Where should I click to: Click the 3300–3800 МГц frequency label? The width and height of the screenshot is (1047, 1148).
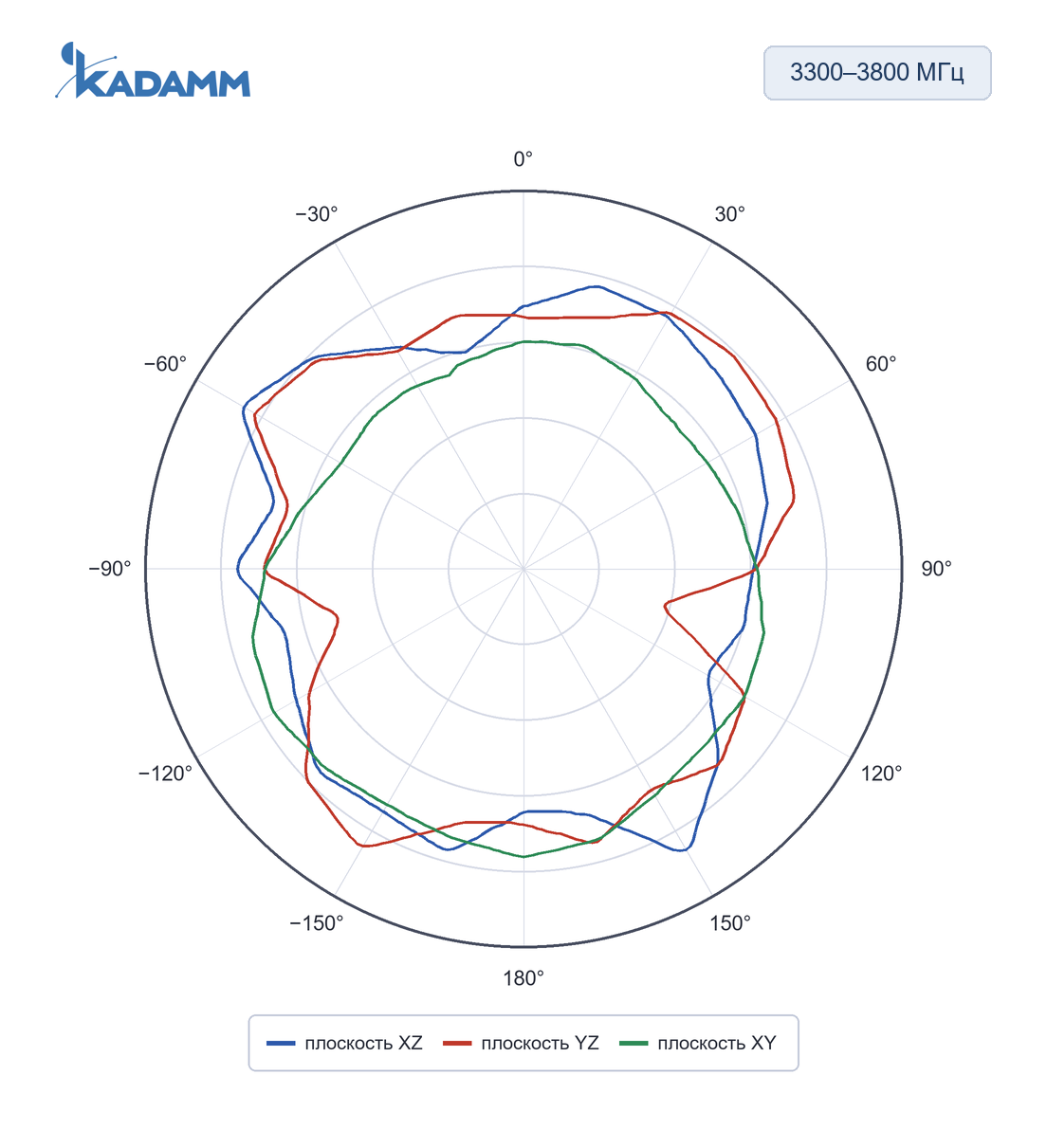tap(877, 73)
